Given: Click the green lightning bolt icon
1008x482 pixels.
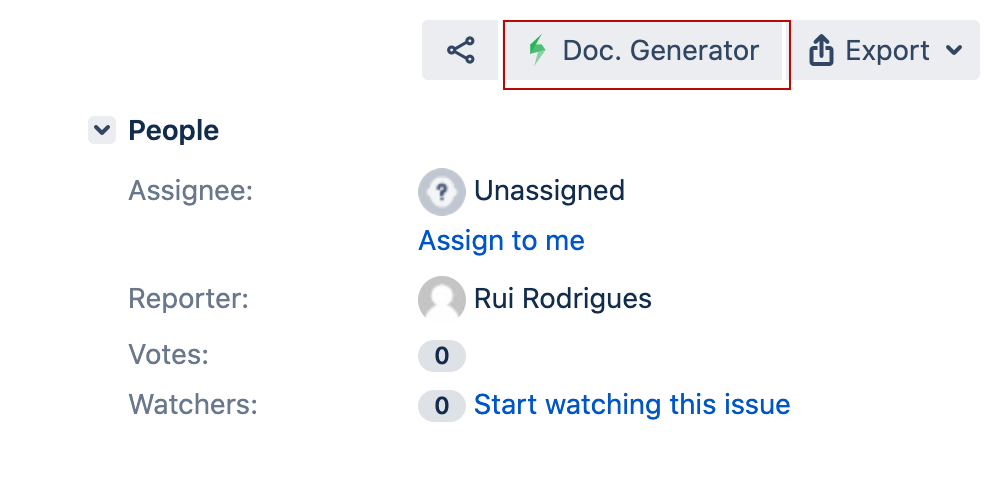Looking at the screenshot, I should [537, 50].
